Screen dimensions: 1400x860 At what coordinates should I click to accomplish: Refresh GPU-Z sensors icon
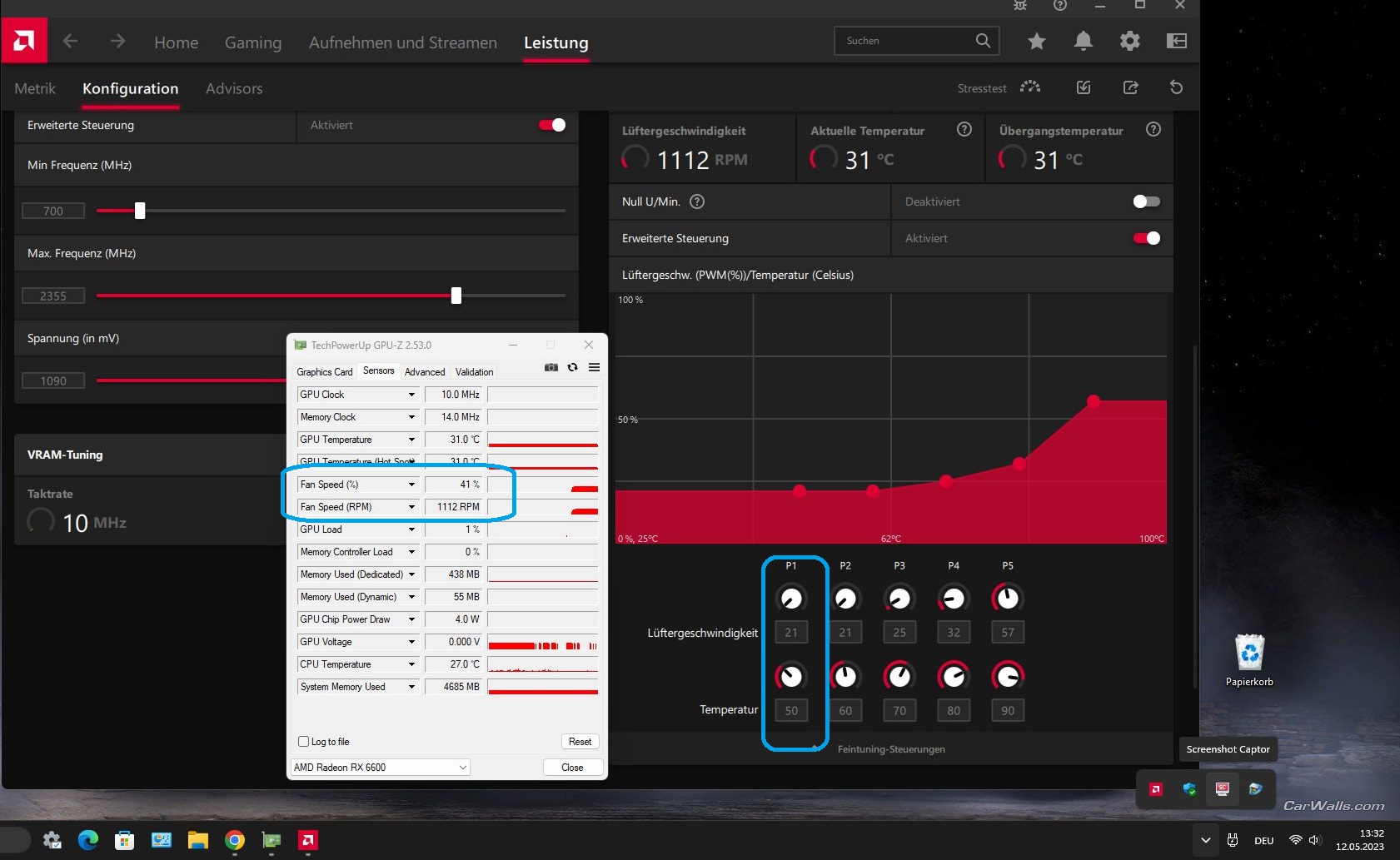click(x=572, y=367)
